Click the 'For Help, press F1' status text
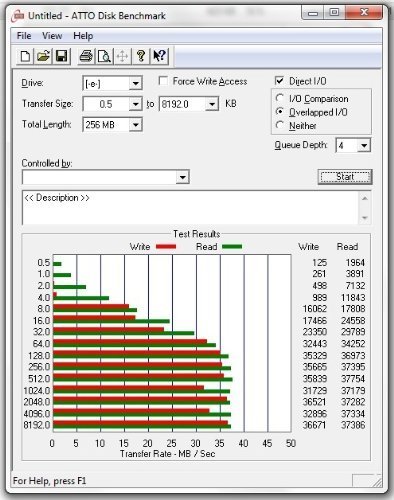 point(49,481)
